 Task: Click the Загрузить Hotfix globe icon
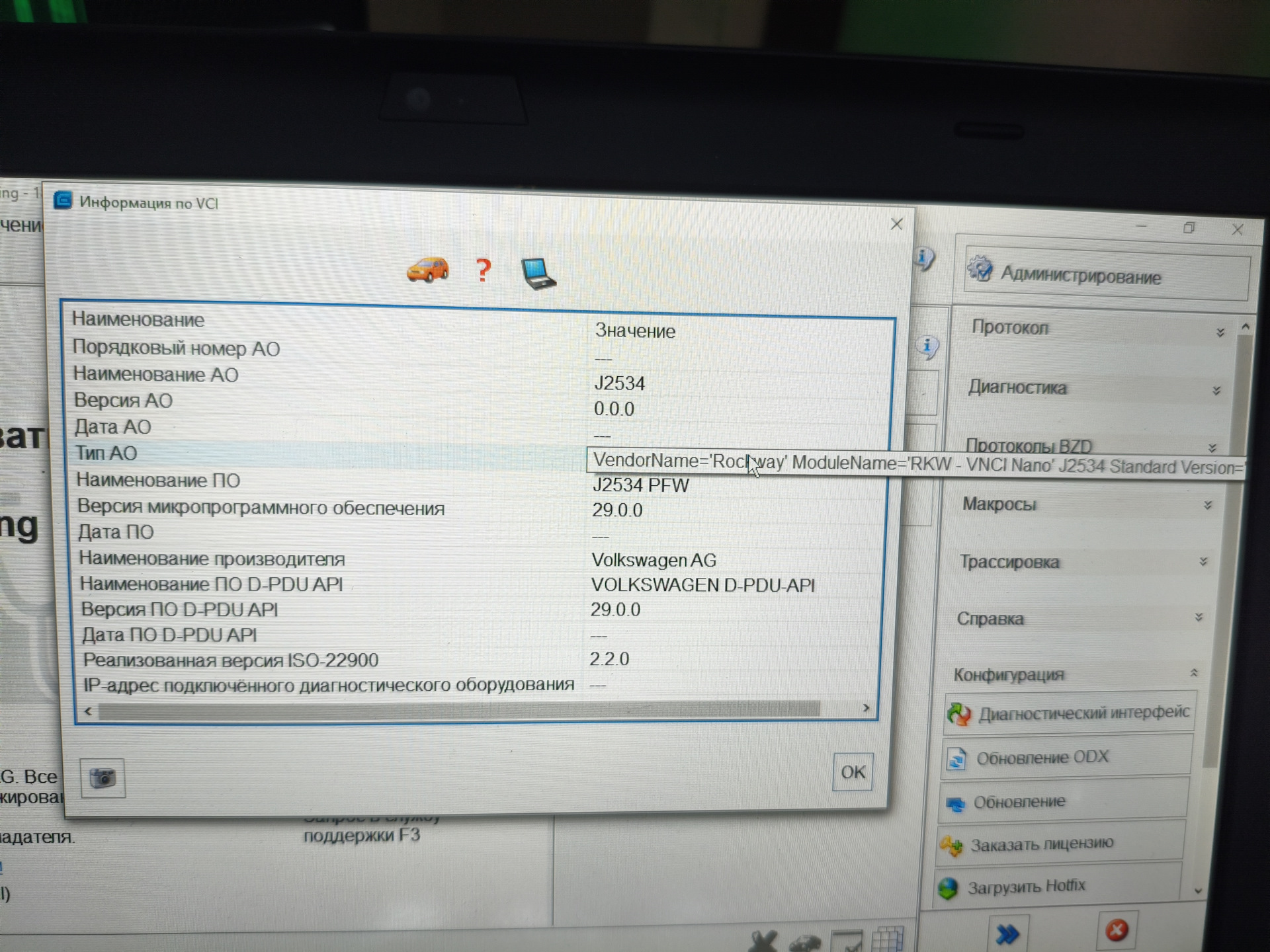point(948,888)
